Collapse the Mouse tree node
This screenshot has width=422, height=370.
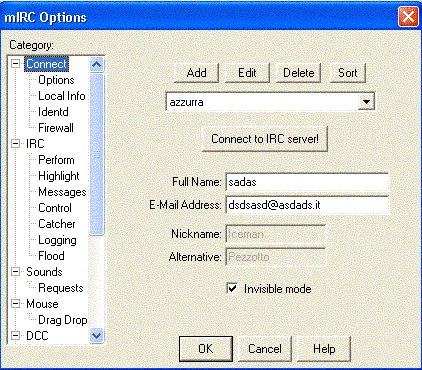tap(15, 304)
